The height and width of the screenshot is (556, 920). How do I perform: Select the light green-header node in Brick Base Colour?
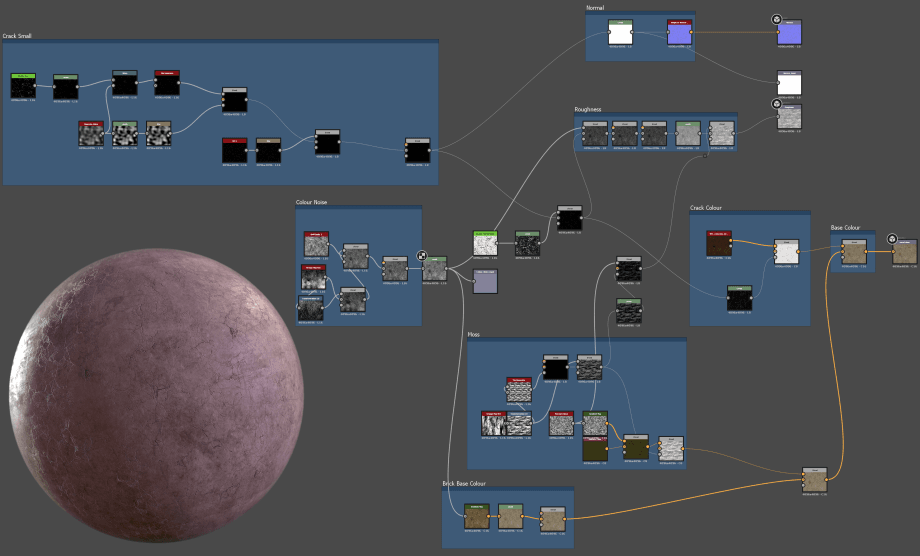click(x=510, y=516)
